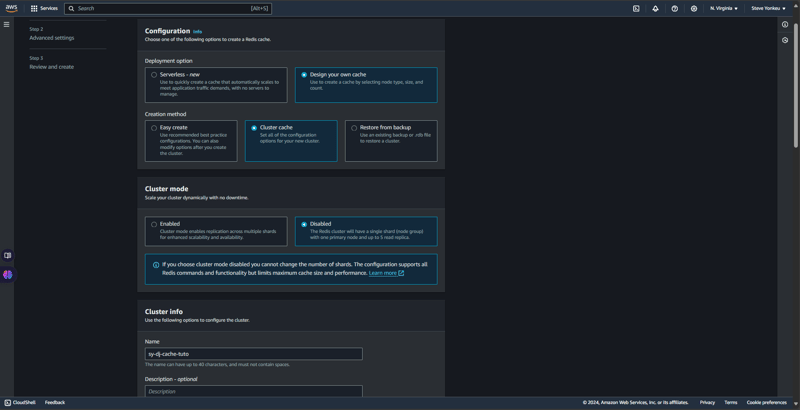Image resolution: width=800 pixels, height=410 pixels.
Task: Open the settings gear in top bar
Action: (x=694, y=9)
